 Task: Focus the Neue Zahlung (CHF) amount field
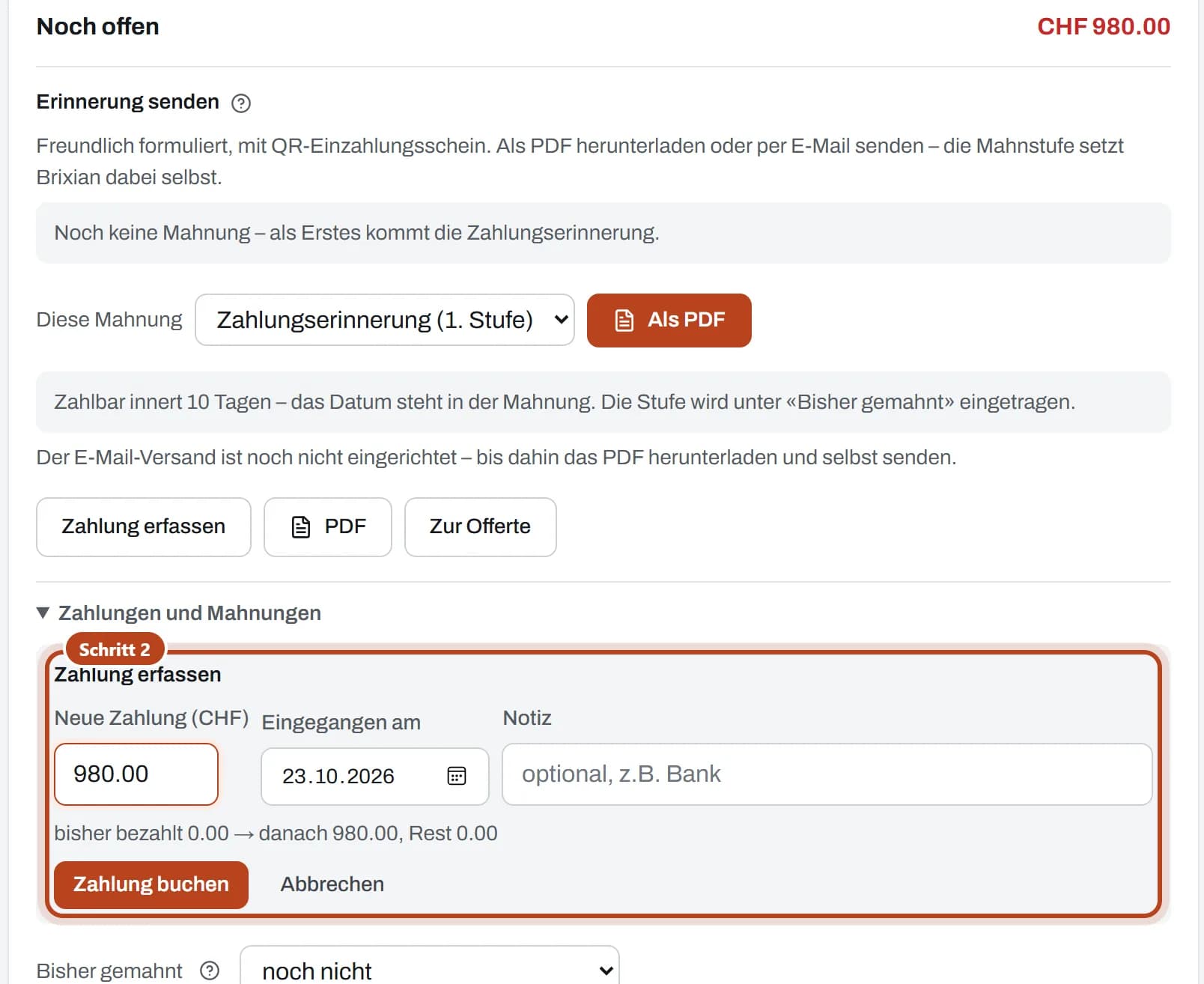coord(136,774)
